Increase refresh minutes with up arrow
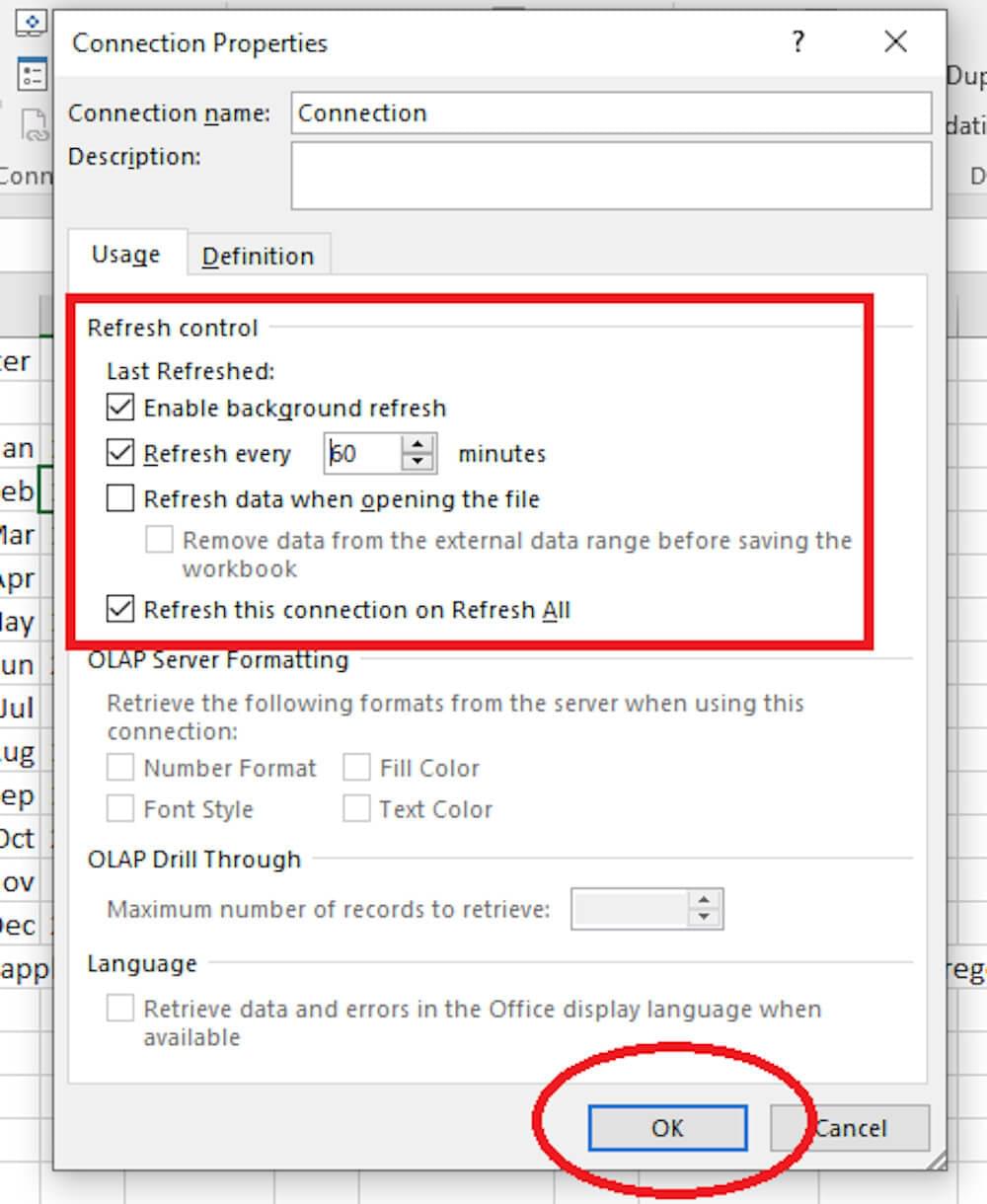 (x=418, y=444)
